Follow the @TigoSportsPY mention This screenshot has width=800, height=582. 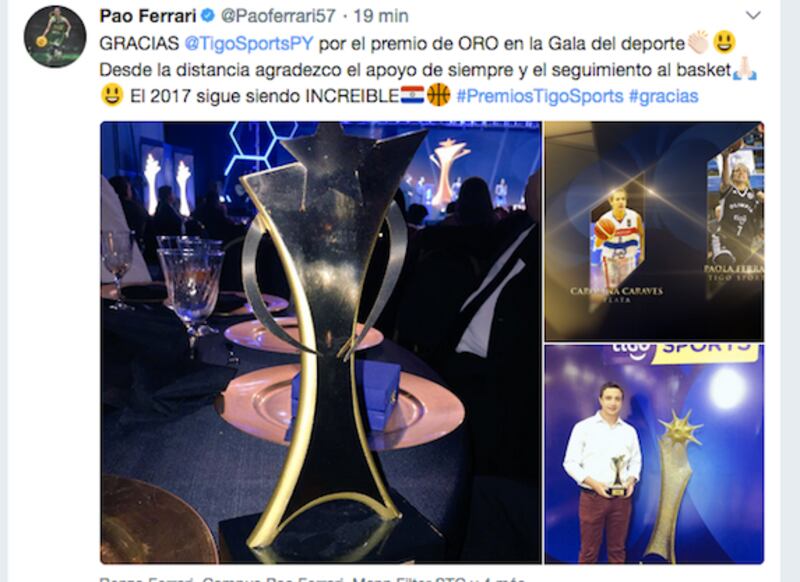pos(248,43)
